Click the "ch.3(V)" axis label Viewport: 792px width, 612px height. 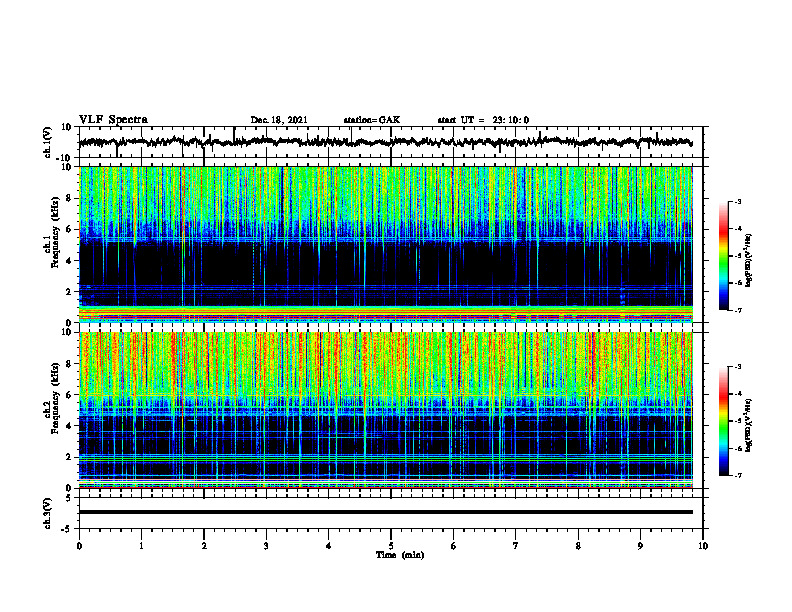click(48, 513)
